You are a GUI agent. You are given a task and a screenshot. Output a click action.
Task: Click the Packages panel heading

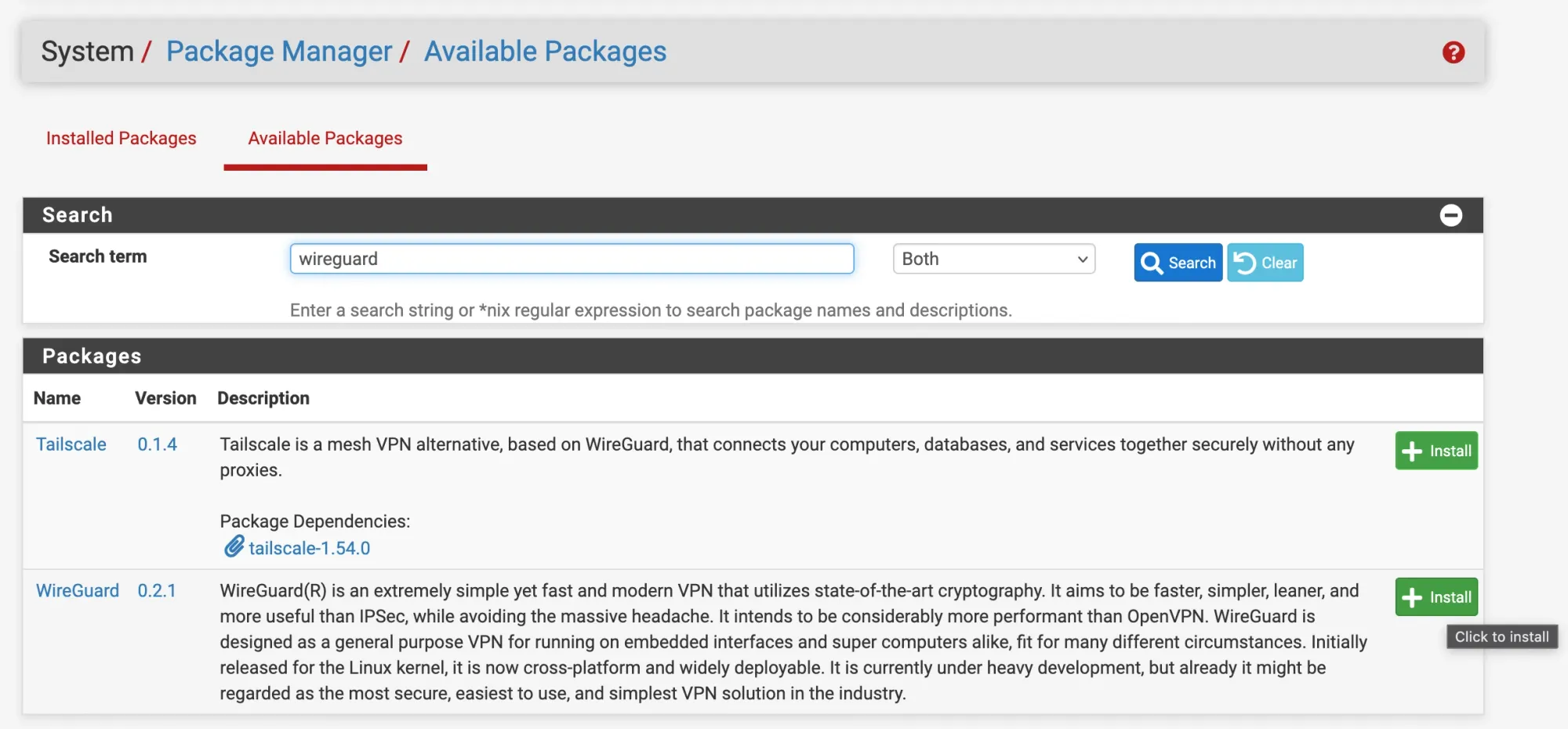pyautogui.click(x=92, y=356)
